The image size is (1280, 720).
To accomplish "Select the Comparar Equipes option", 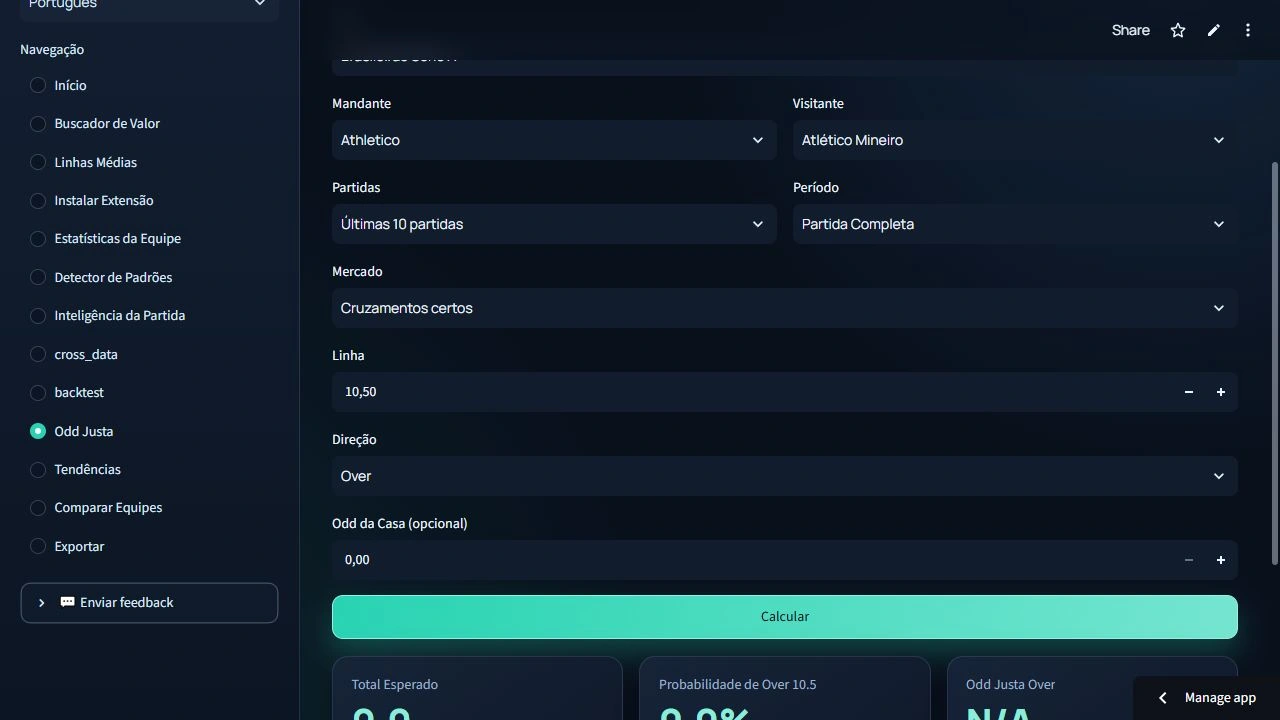I will coord(96,507).
